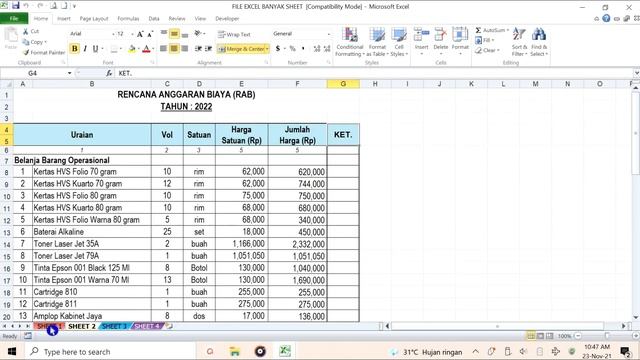Toggle Merge & Center
Image resolution: width=640 pixels, height=360 pixels.
241,49
